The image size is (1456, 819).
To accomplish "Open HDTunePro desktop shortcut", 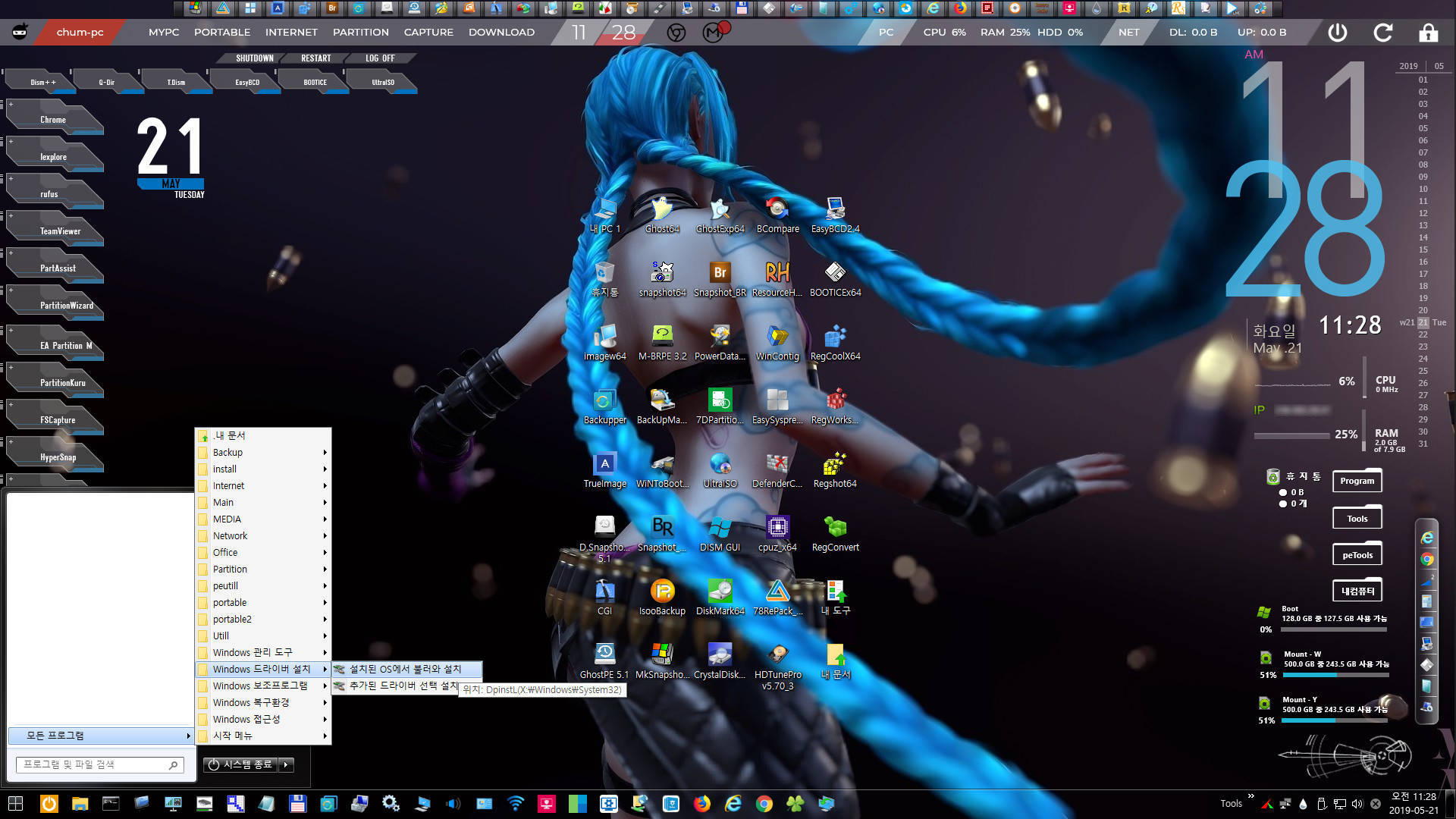I will coord(777,666).
